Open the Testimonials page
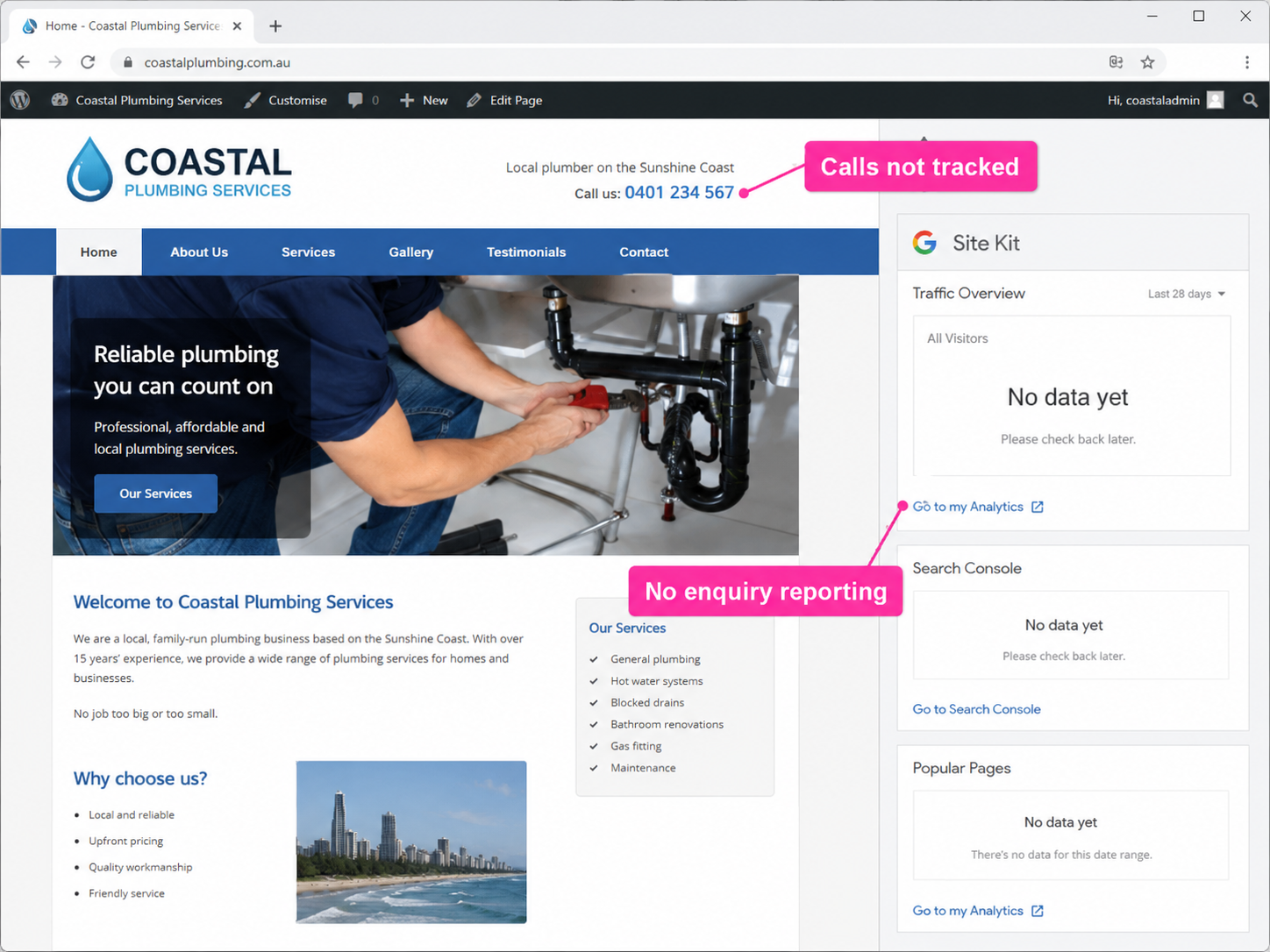The width and height of the screenshot is (1270, 952). 526,252
